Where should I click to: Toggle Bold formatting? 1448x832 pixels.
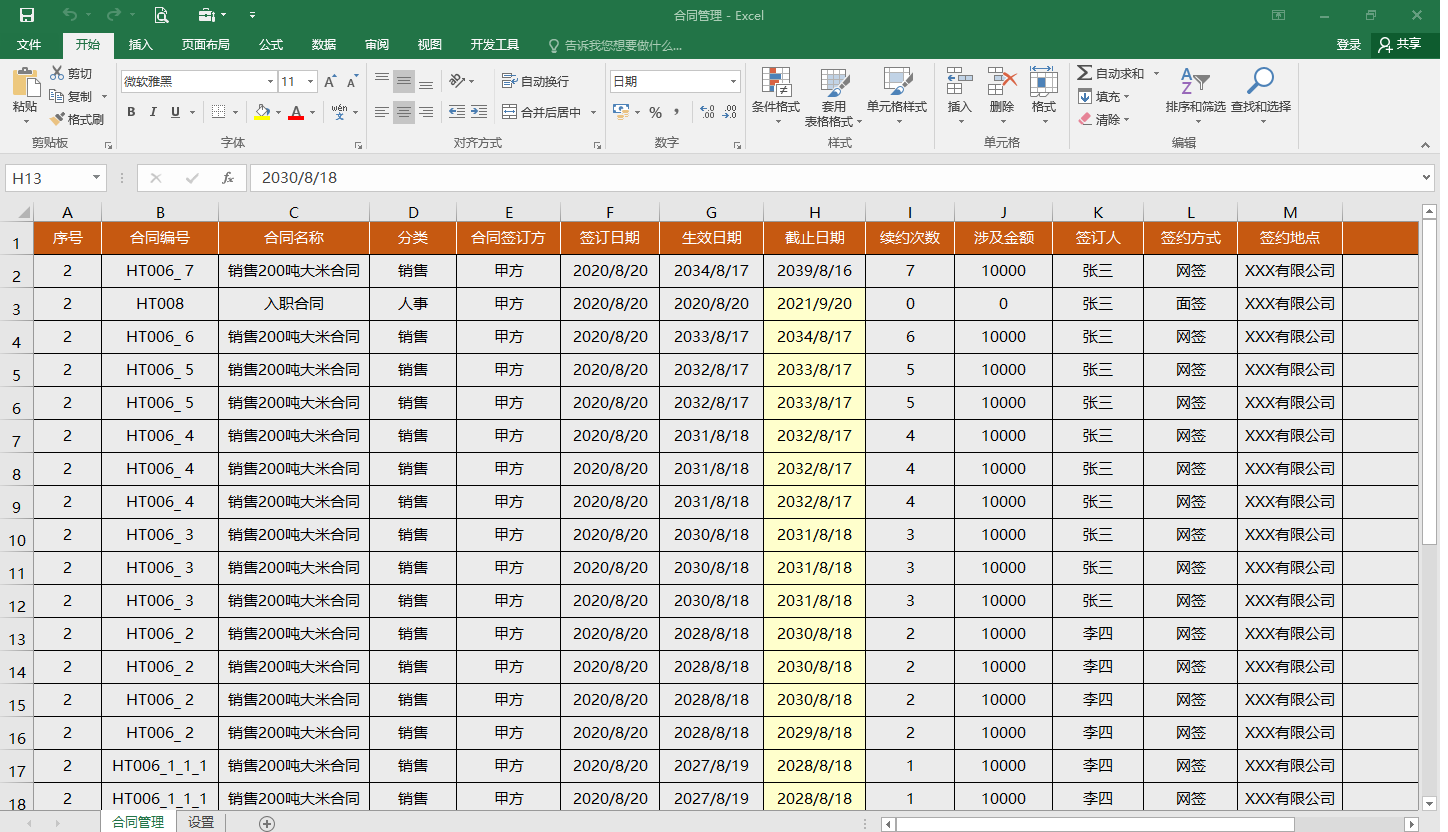131,112
